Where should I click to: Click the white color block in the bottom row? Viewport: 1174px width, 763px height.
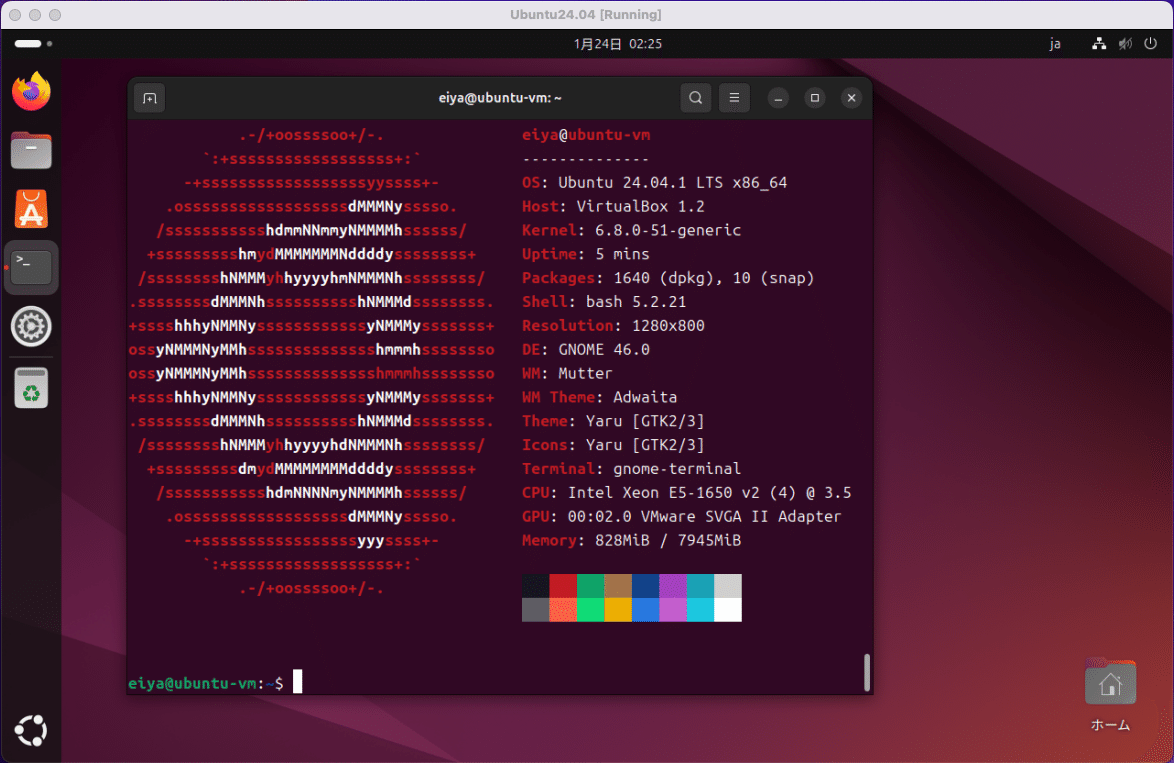(x=728, y=610)
